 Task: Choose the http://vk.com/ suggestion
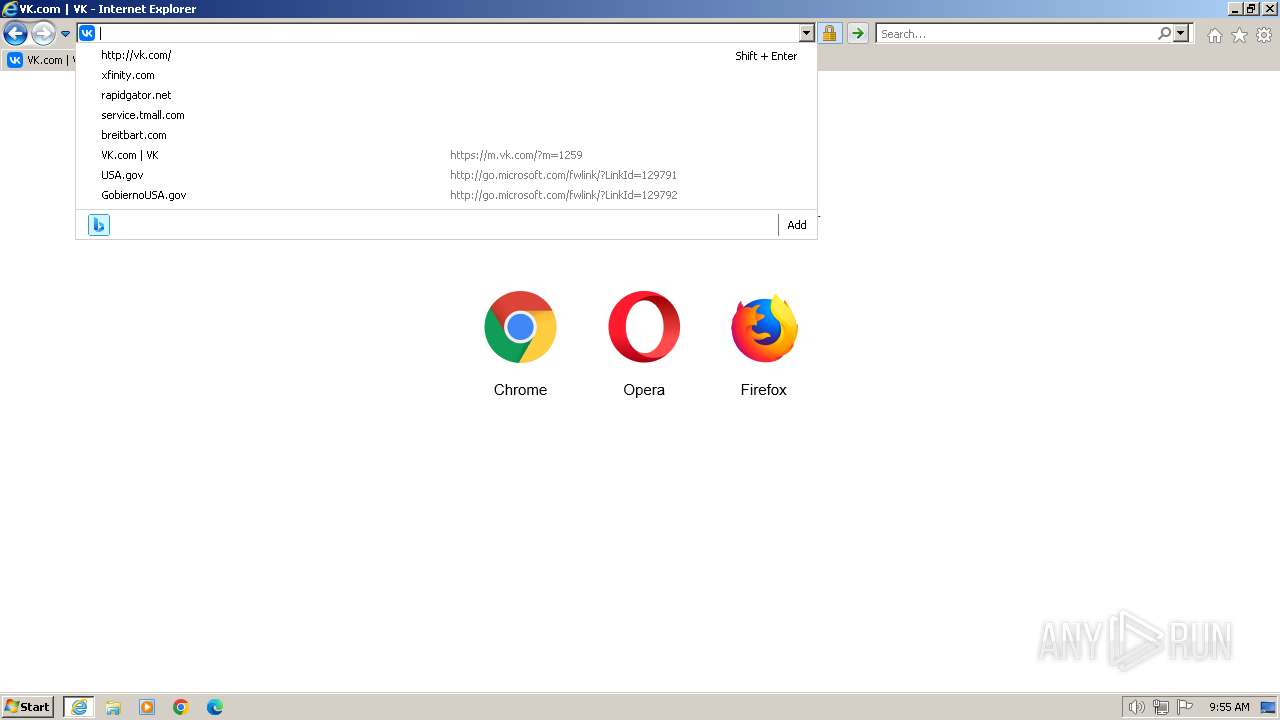(446, 55)
